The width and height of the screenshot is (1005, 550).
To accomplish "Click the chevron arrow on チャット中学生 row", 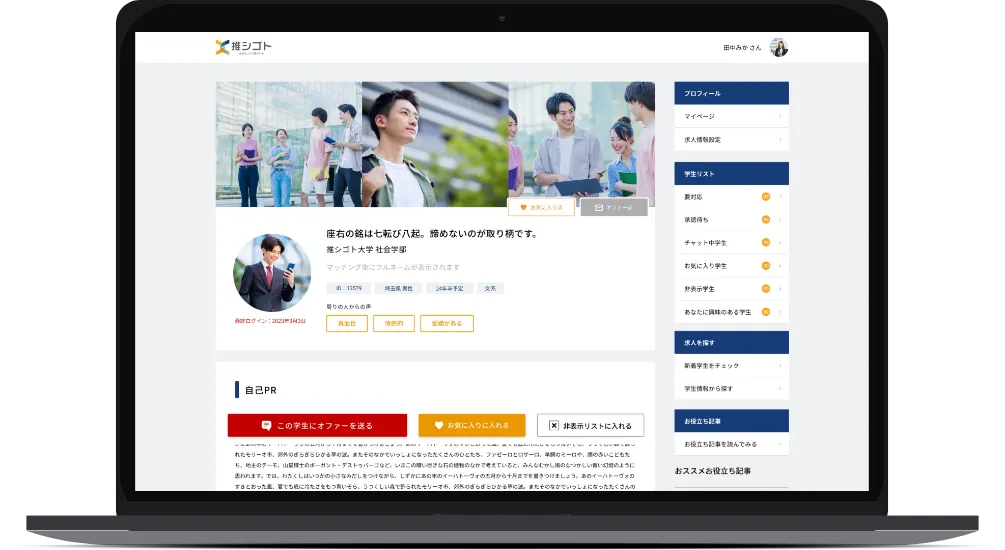I will (780, 243).
